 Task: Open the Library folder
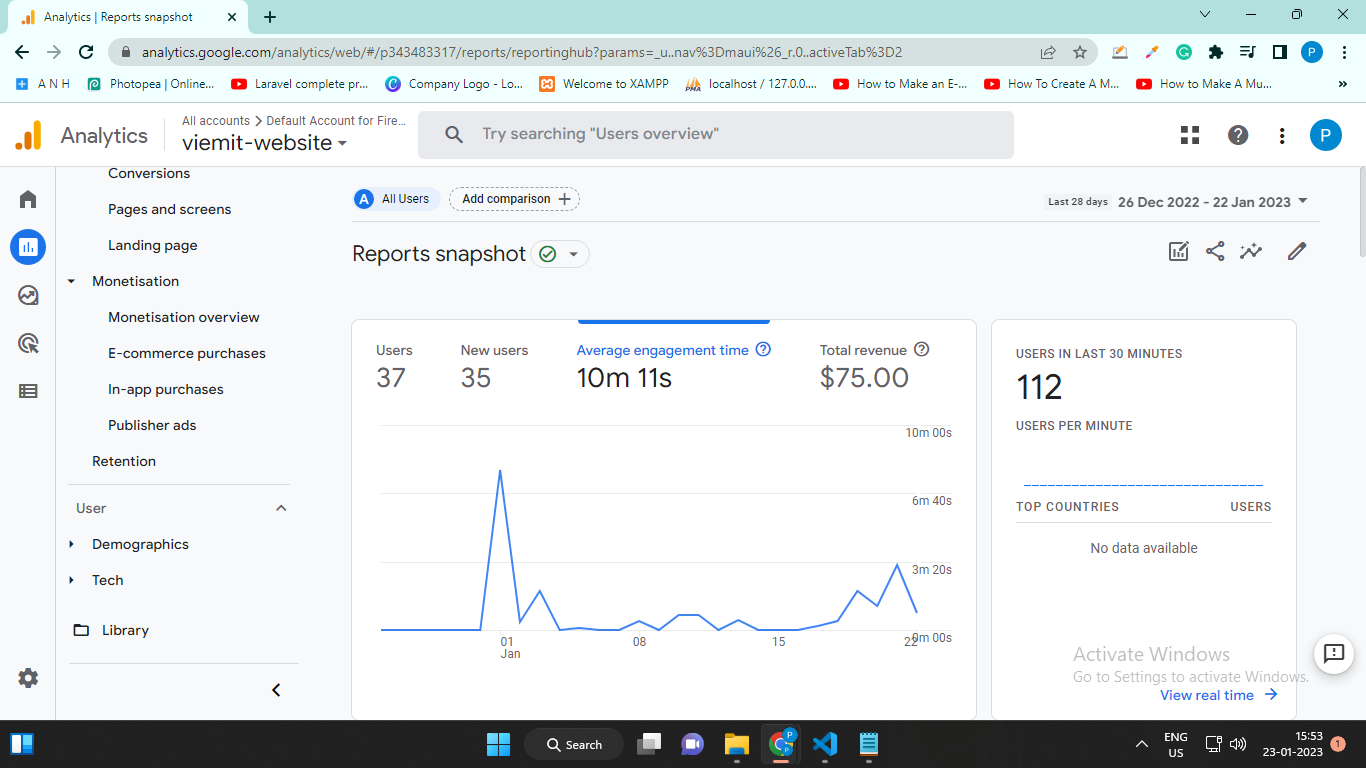coord(111,630)
